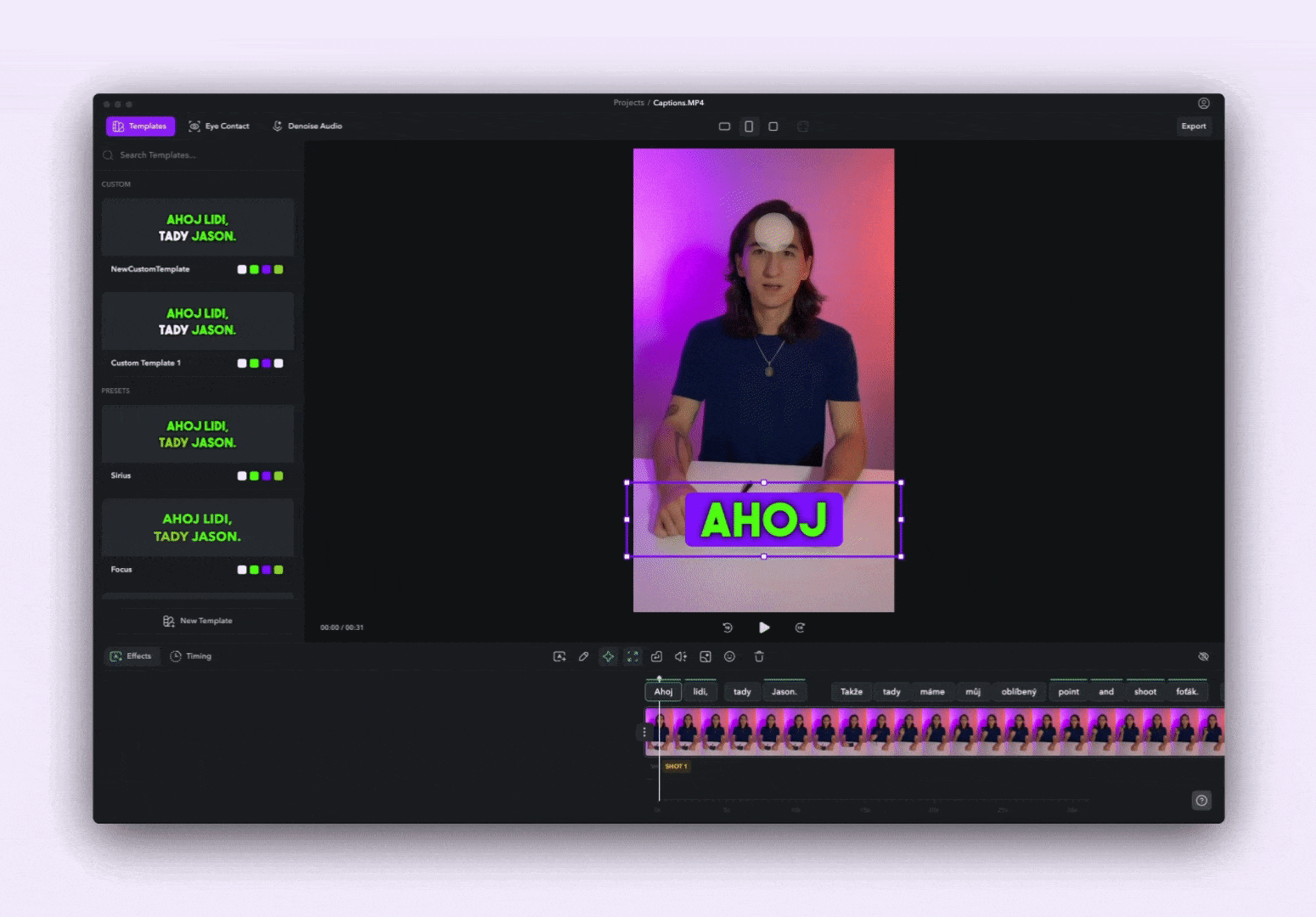The image size is (1316, 917).
Task: Click the Projects breadcrumb link
Action: [x=629, y=103]
